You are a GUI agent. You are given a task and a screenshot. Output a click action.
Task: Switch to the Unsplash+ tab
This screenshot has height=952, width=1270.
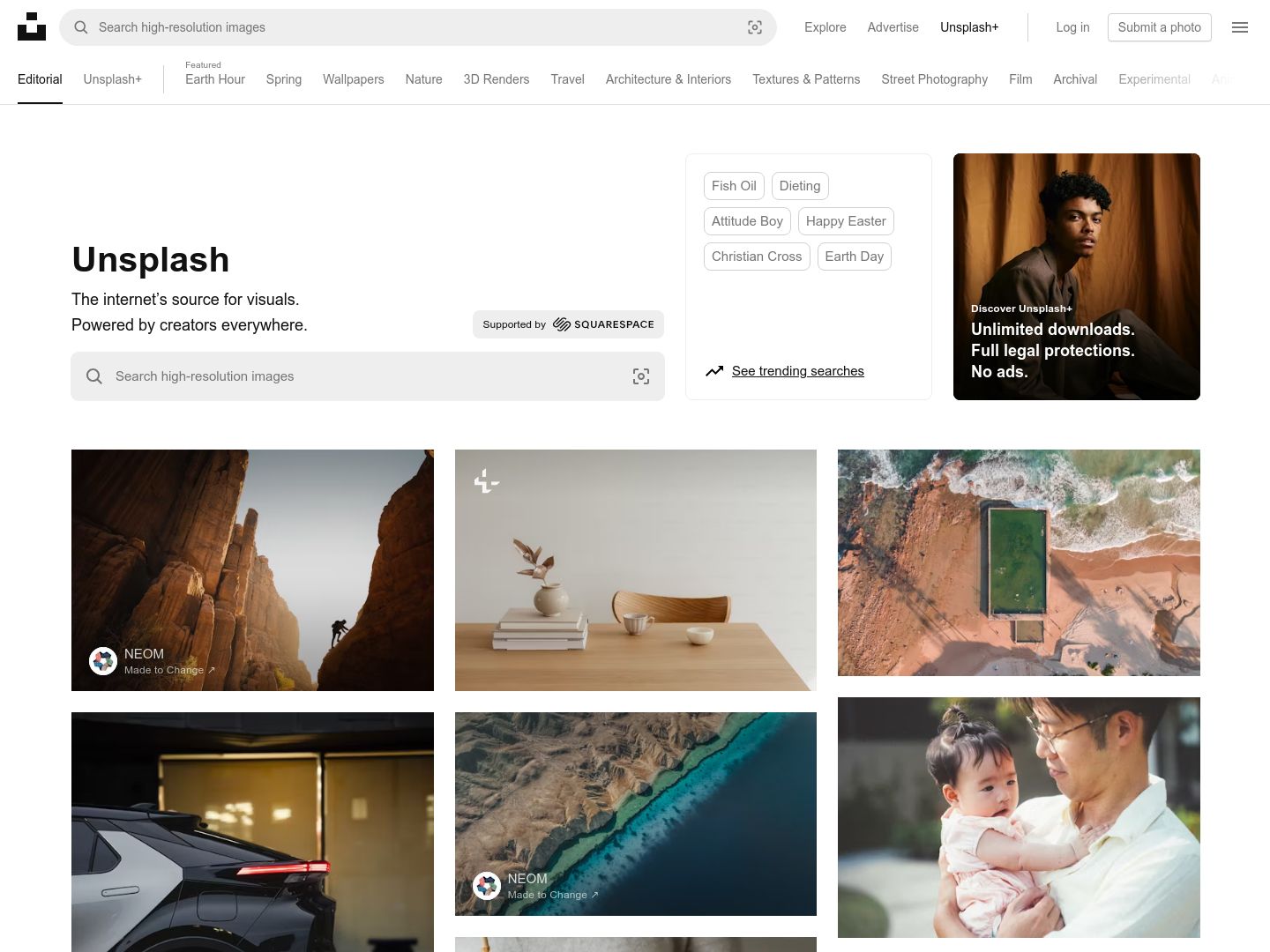click(112, 79)
